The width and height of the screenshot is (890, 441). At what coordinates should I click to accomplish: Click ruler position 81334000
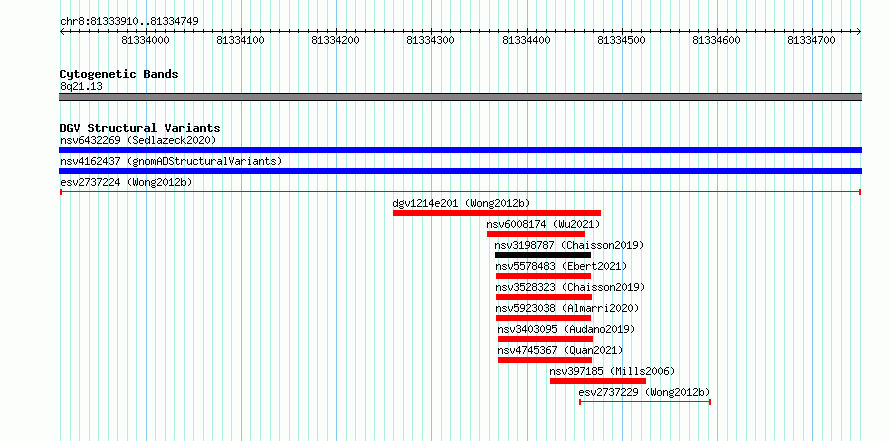(146, 40)
